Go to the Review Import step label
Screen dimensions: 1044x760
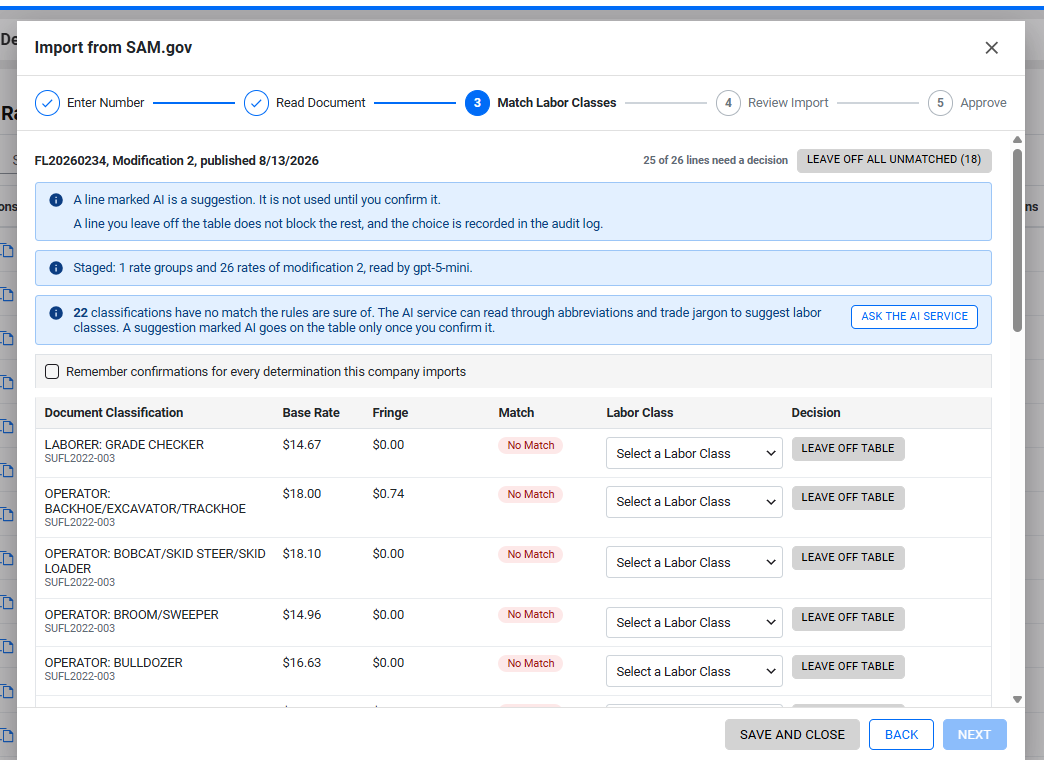[788, 103]
